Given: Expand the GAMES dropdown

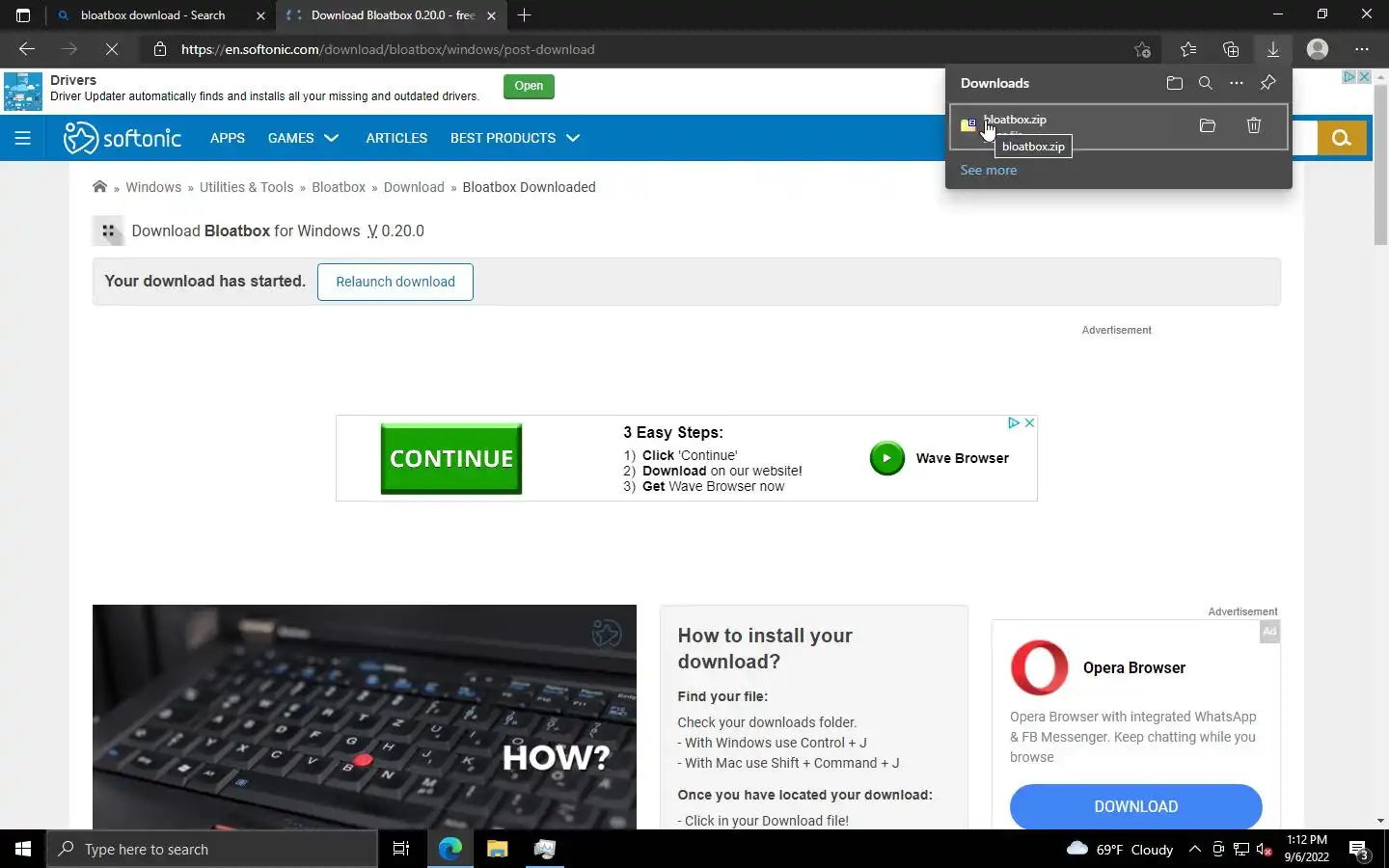Looking at the screenshot, I should coord(303,138).
